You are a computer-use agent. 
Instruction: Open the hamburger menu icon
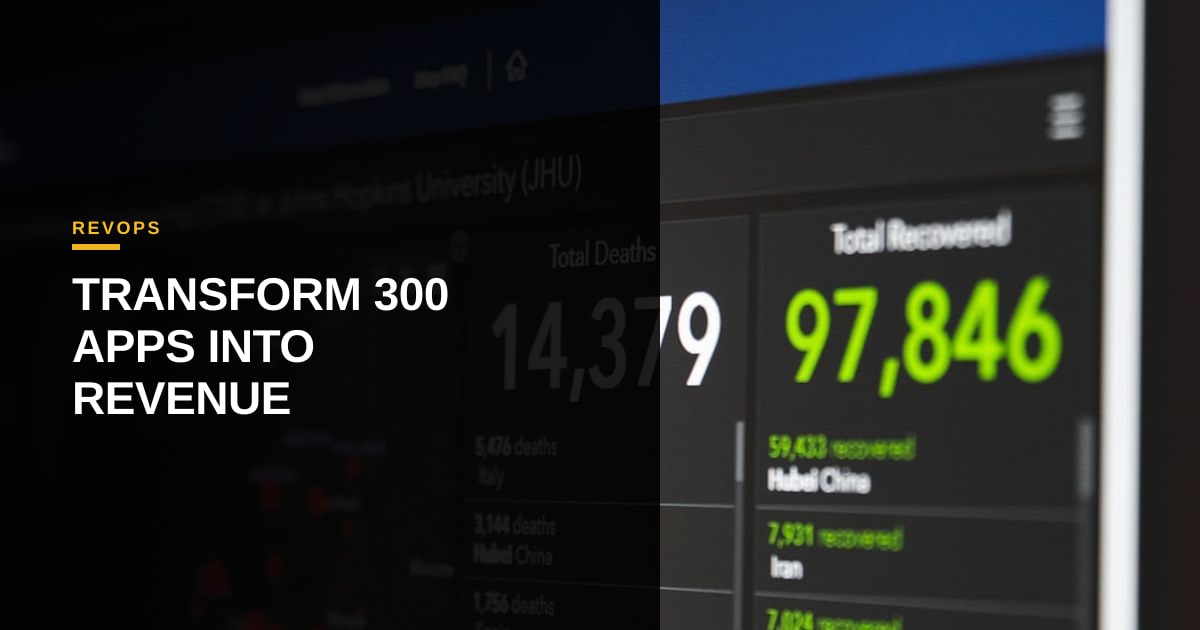coord(1065,117)
